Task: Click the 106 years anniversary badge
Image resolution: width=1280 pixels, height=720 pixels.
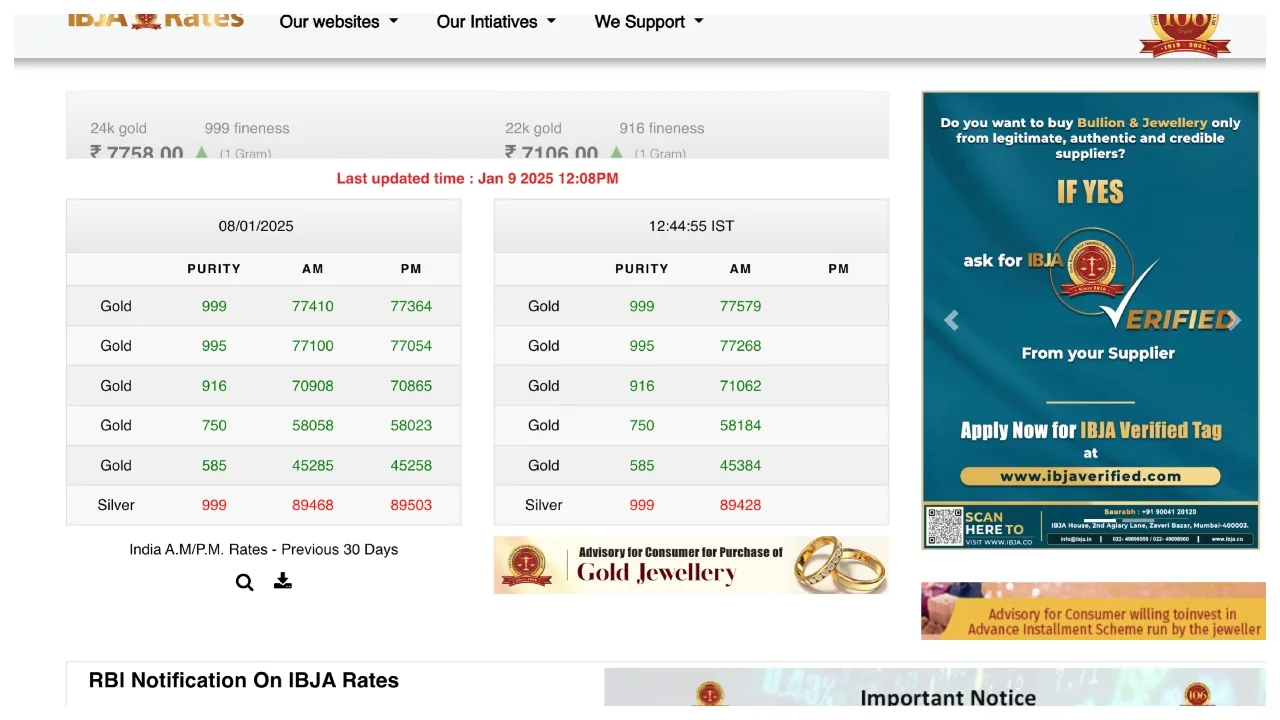Action: [x=1185, y=33]
